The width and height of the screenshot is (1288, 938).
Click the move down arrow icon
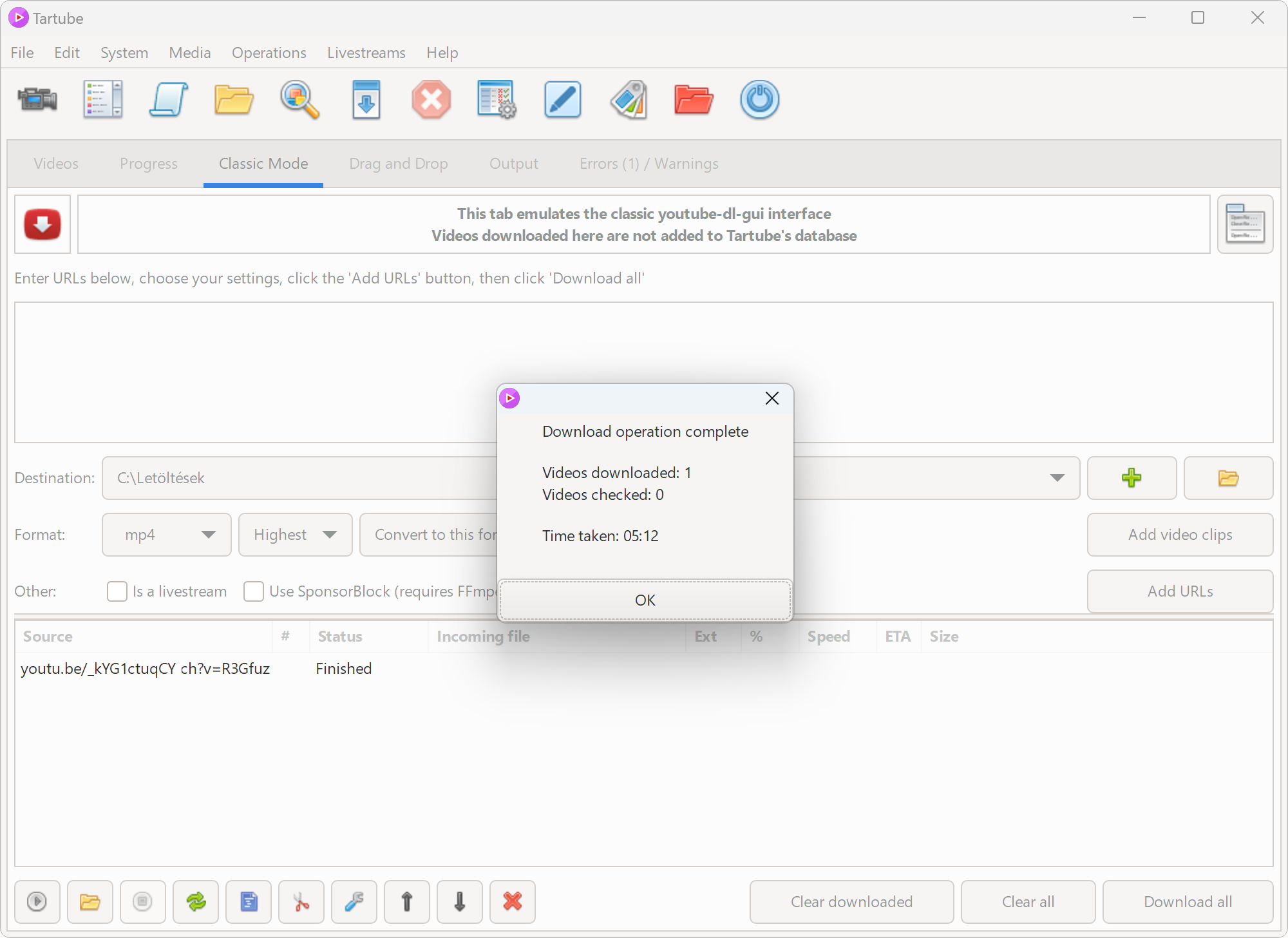[x=460, y=902]
